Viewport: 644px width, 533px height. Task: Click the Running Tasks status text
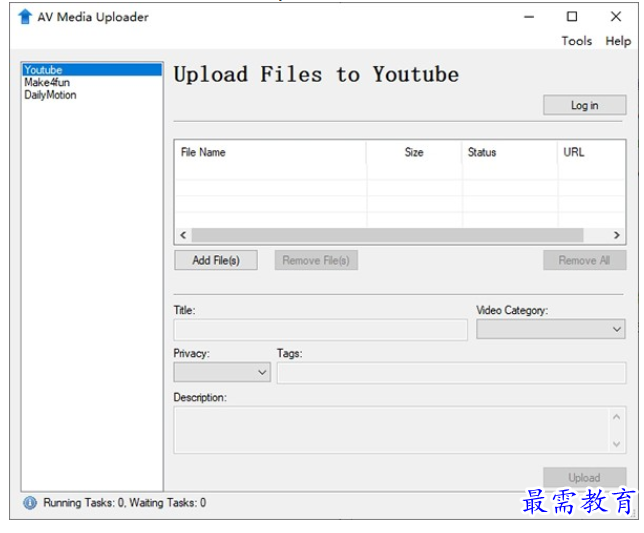pos(124,503)
